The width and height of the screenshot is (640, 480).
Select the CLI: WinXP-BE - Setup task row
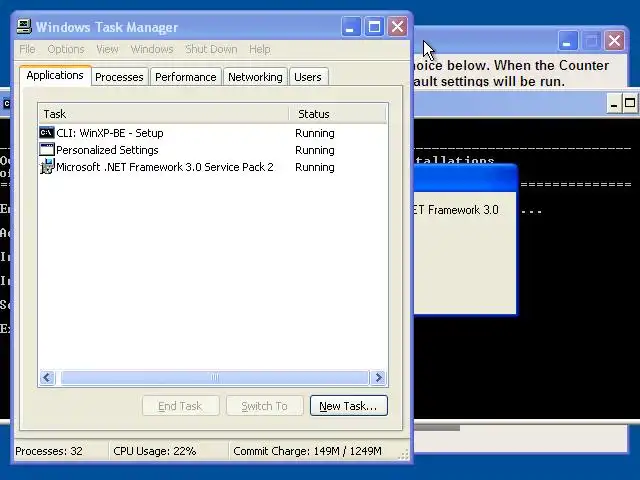[x=212, y=133]
